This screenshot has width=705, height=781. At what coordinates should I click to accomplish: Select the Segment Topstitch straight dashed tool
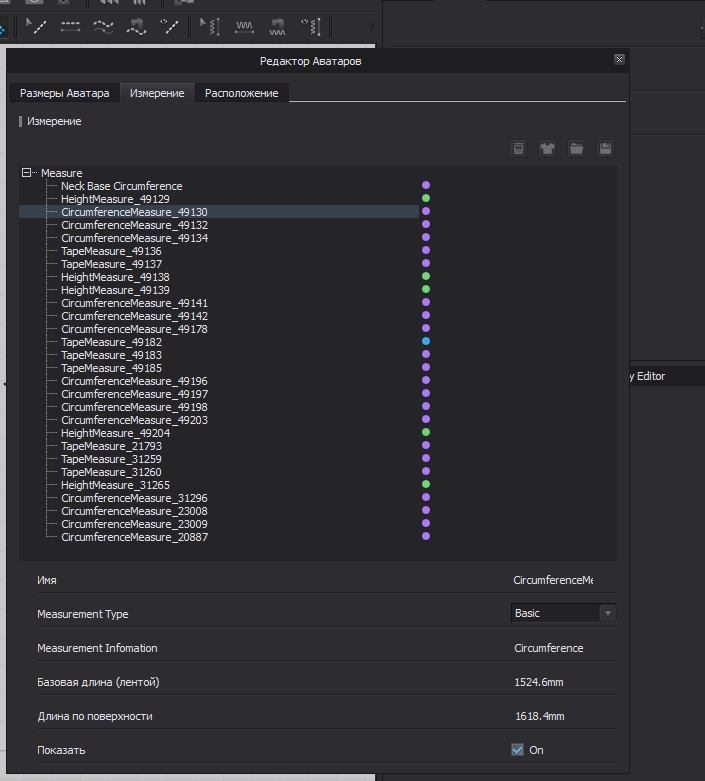click(x=70, y=25)
